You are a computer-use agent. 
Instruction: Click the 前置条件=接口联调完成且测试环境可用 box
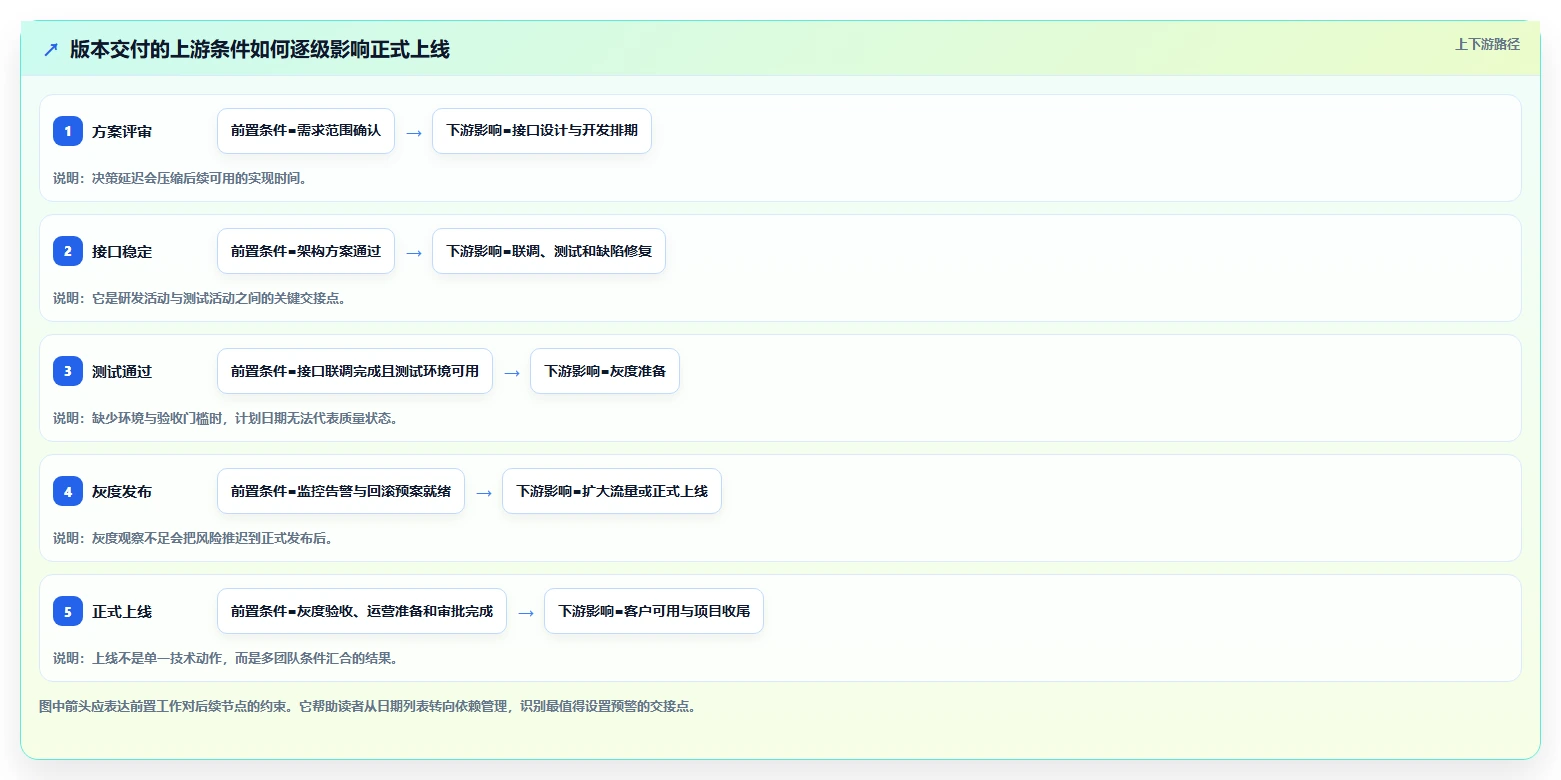[355, 371]
